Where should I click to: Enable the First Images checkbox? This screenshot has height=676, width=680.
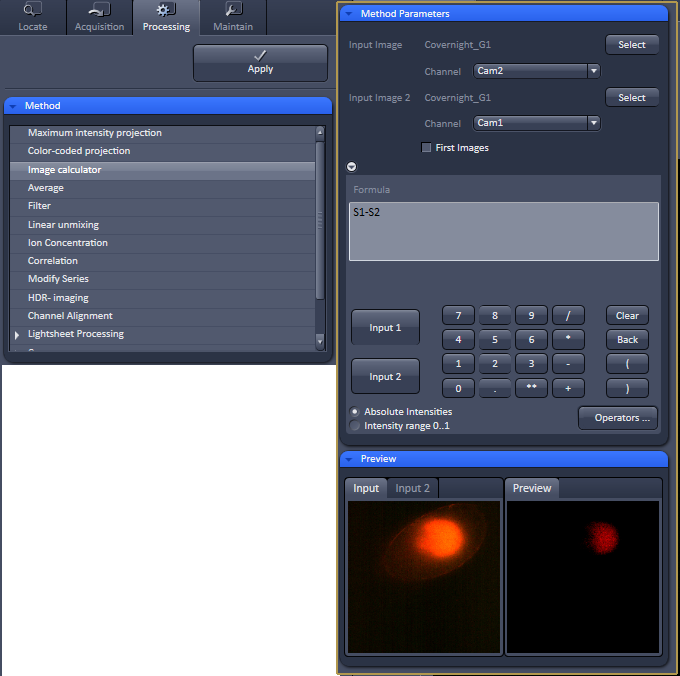(427, 148)
